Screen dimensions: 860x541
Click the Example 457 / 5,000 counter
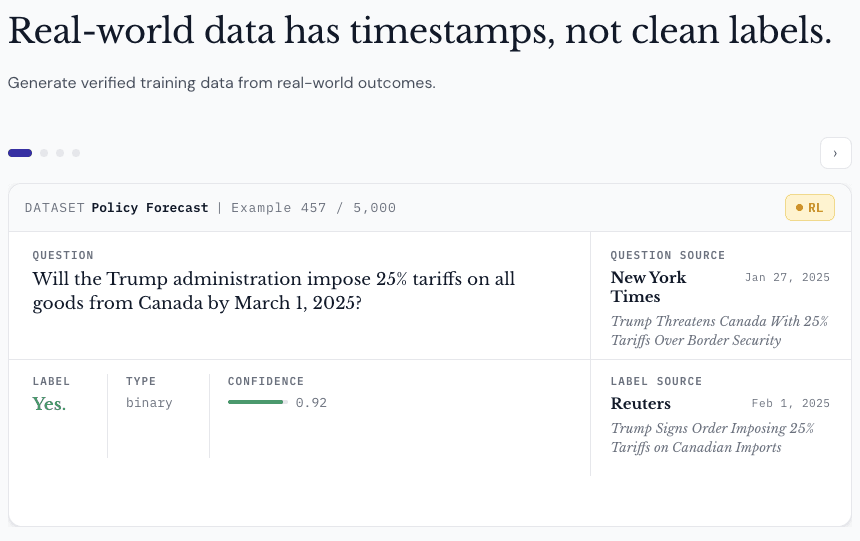tap(313, 208)
